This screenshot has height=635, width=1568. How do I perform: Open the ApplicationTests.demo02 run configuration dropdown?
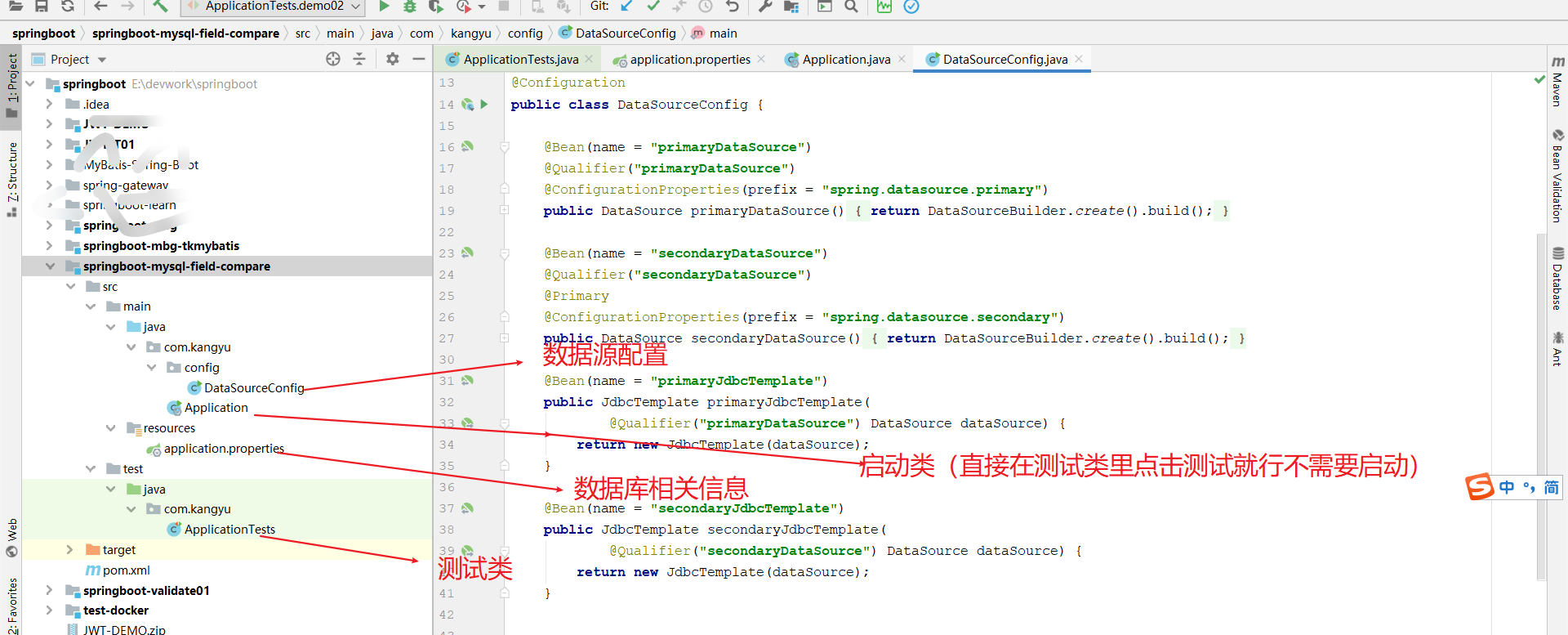[x=274, y=7]
